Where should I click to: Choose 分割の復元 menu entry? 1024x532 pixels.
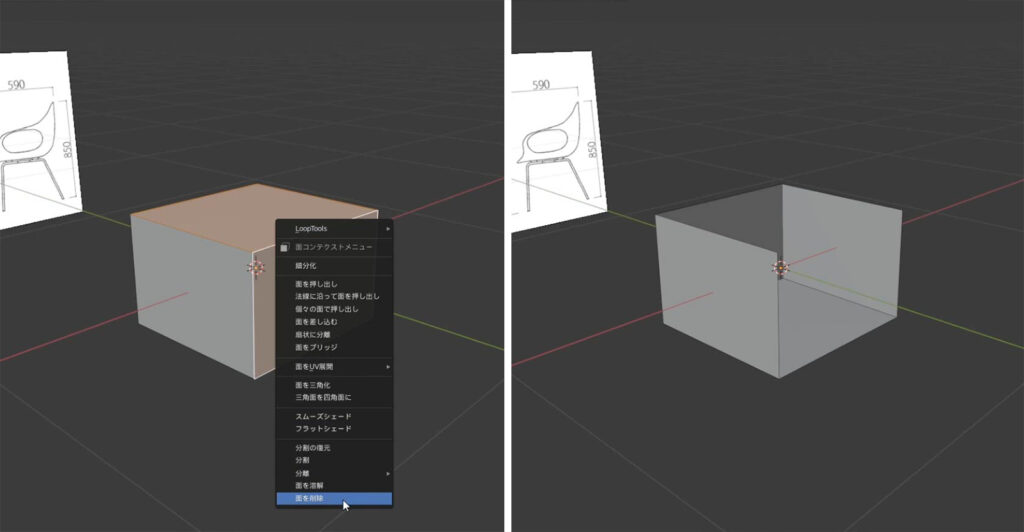coord(312,447)
